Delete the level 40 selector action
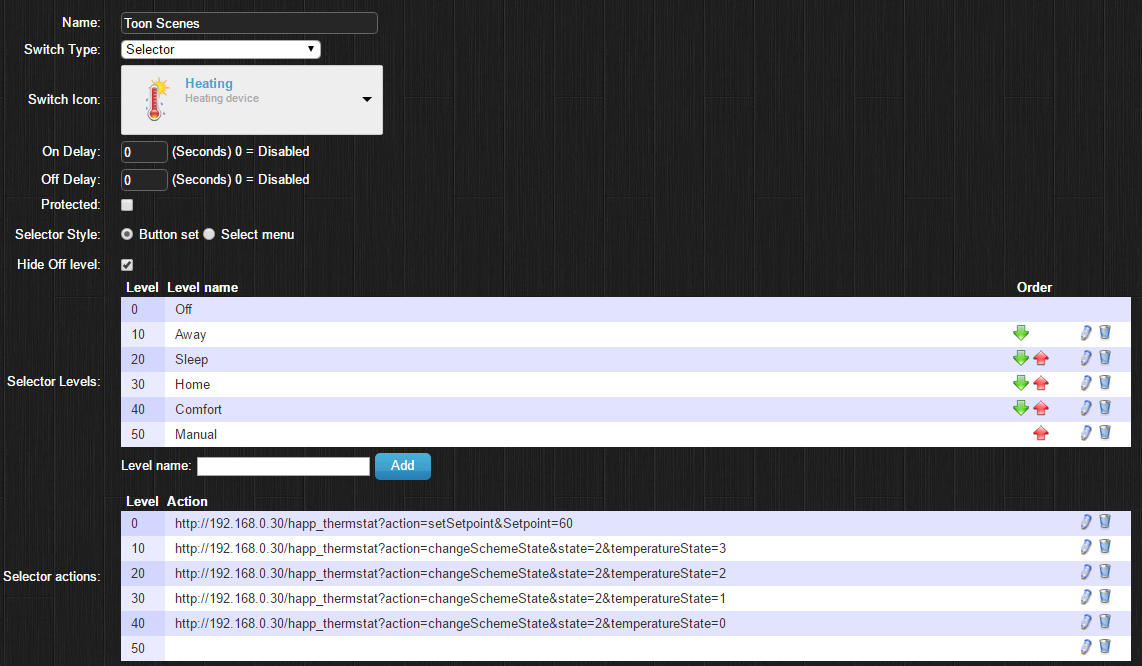The height and width of the screenshot is (666, 1142). pyautogui.click(x=1105, y=622)
